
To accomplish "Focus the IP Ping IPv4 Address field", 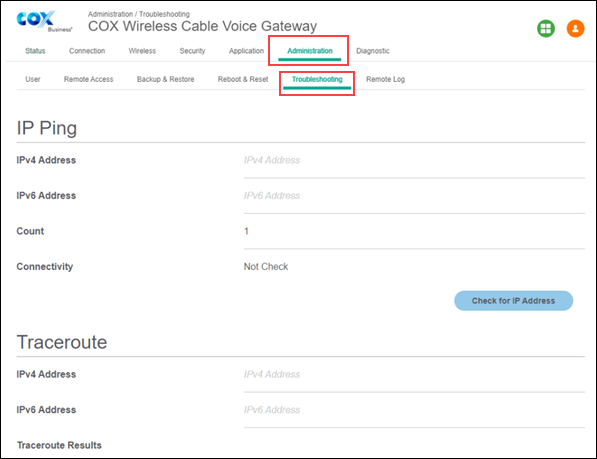I will point(414,160).
